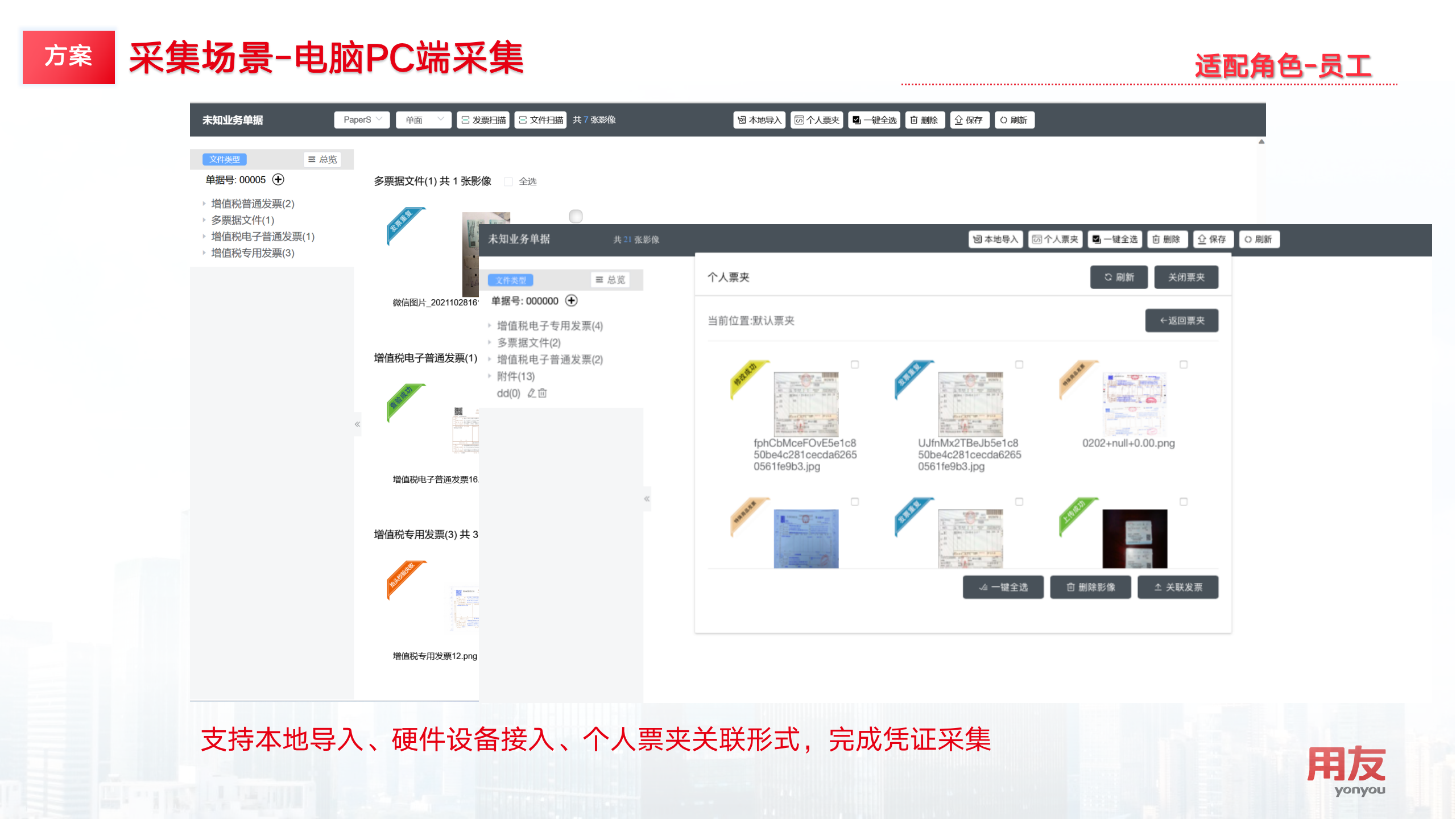The width and height of the screenshot is (1456, 819).
Task: Switch to the 文件类型 tab in left panel
Action: [225, 159]
